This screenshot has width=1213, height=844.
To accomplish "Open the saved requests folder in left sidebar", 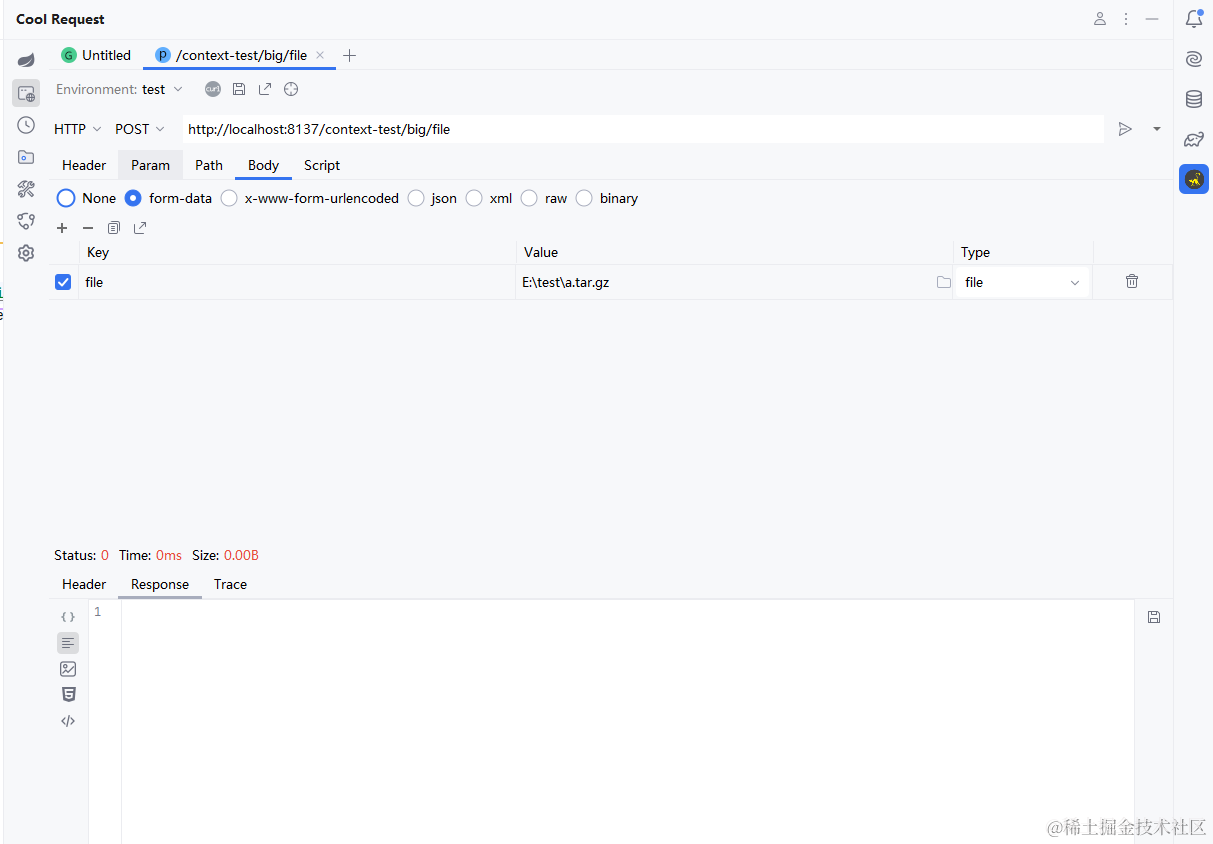I will coord(26,157).
